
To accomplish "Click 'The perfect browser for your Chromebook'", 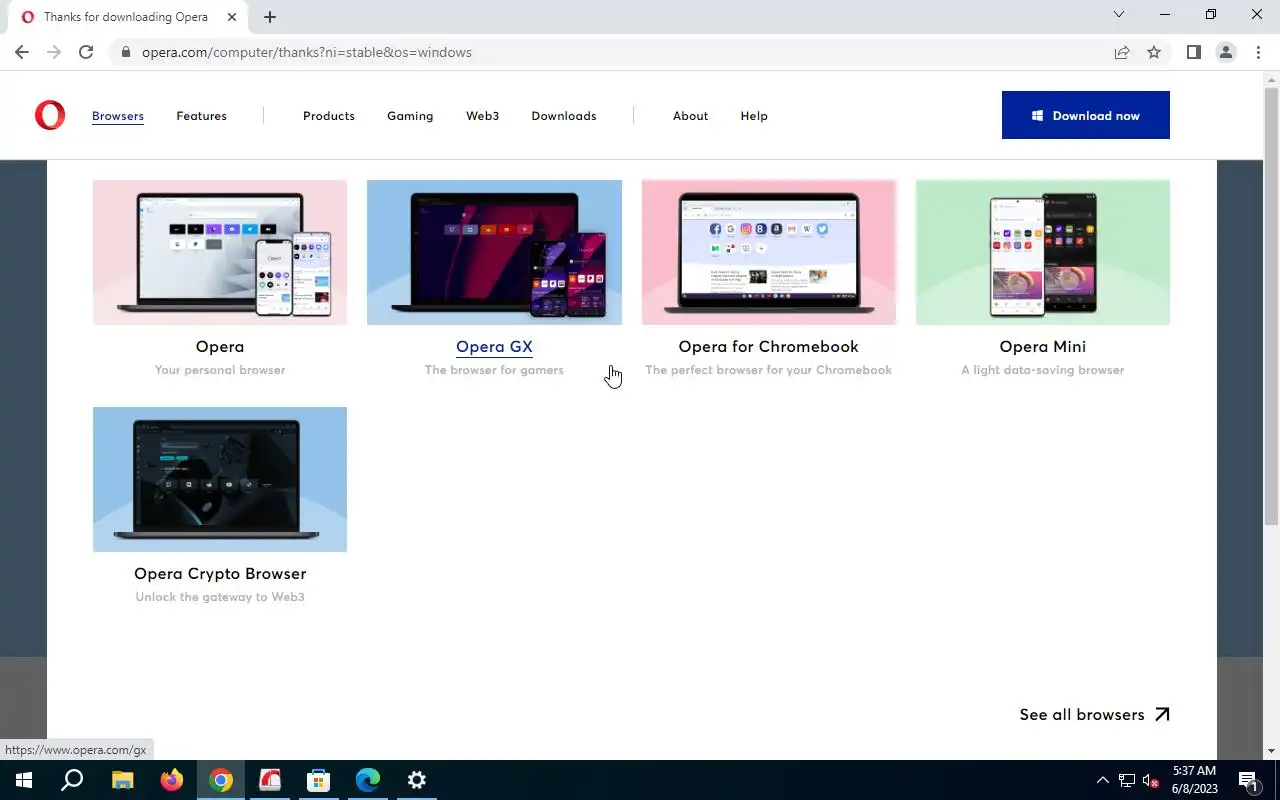I will coord(769,370).
